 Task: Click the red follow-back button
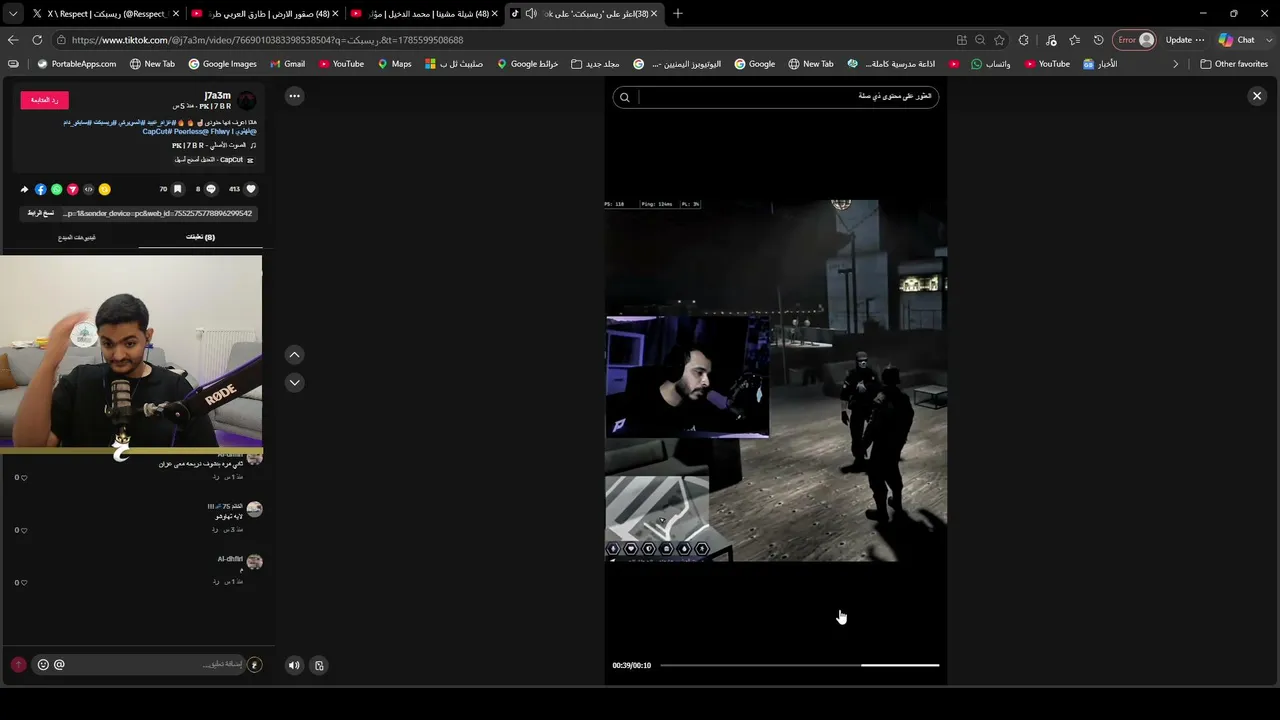tap(44, 100)
